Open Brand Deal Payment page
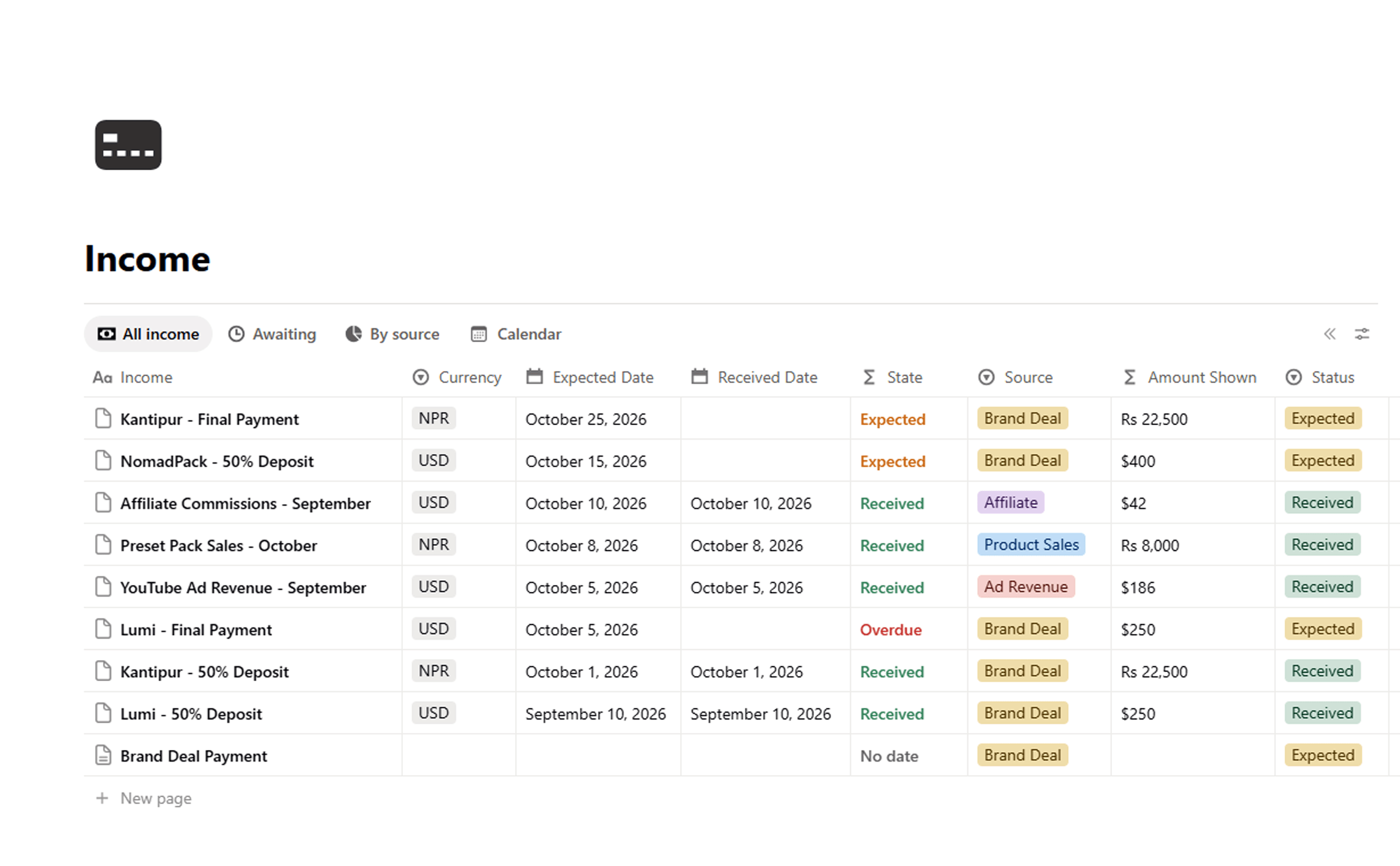Viewport: 1400px width, 866px height. click(194, 756)
